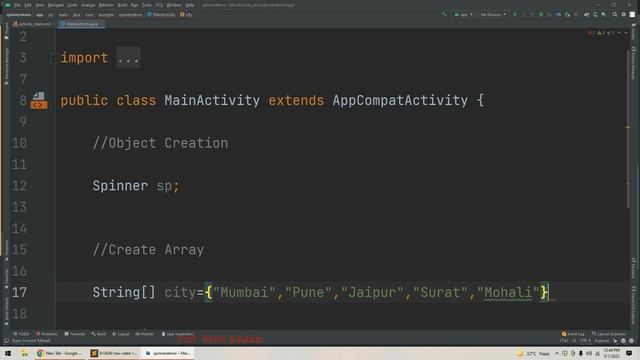Switch to Chrome New Tab taskbar window

[60, 353]
